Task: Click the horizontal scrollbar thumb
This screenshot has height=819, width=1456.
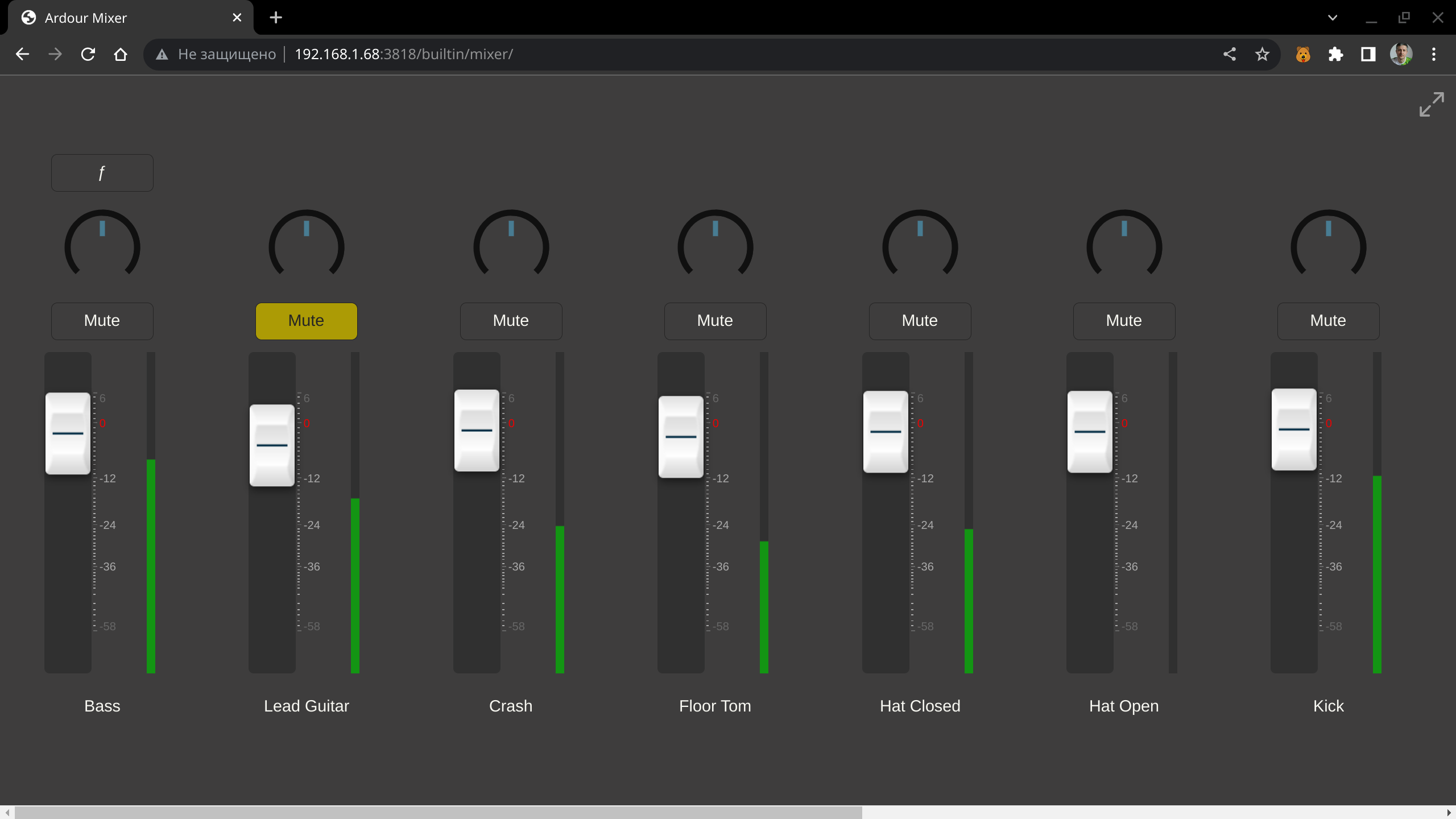Action: [x=439, y=812]
